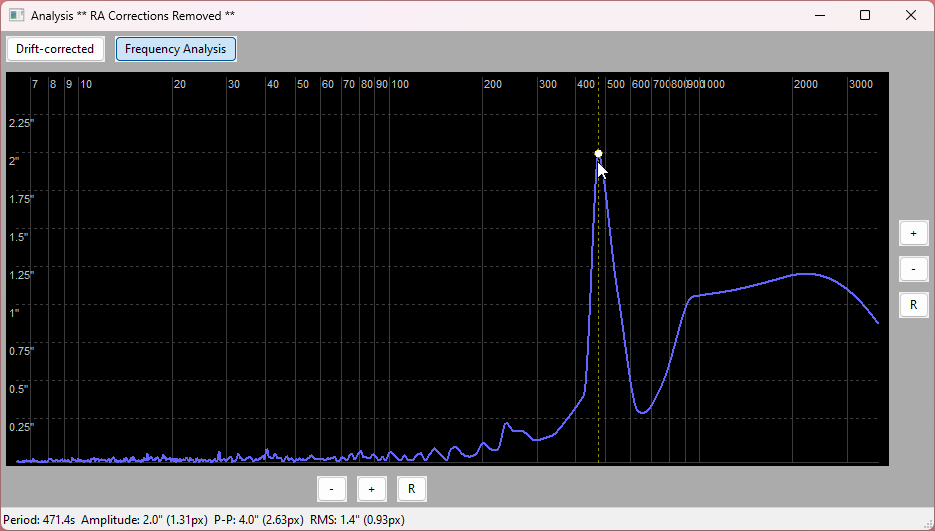Maximize the Analysis window

(x=865, y=16)
